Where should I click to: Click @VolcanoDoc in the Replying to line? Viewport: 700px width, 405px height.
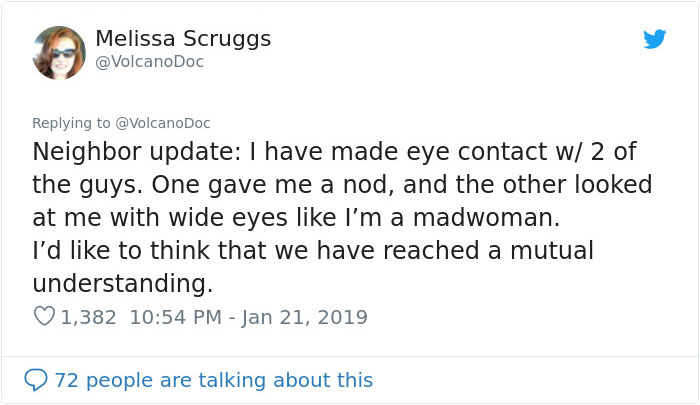(x=163, y=123)
